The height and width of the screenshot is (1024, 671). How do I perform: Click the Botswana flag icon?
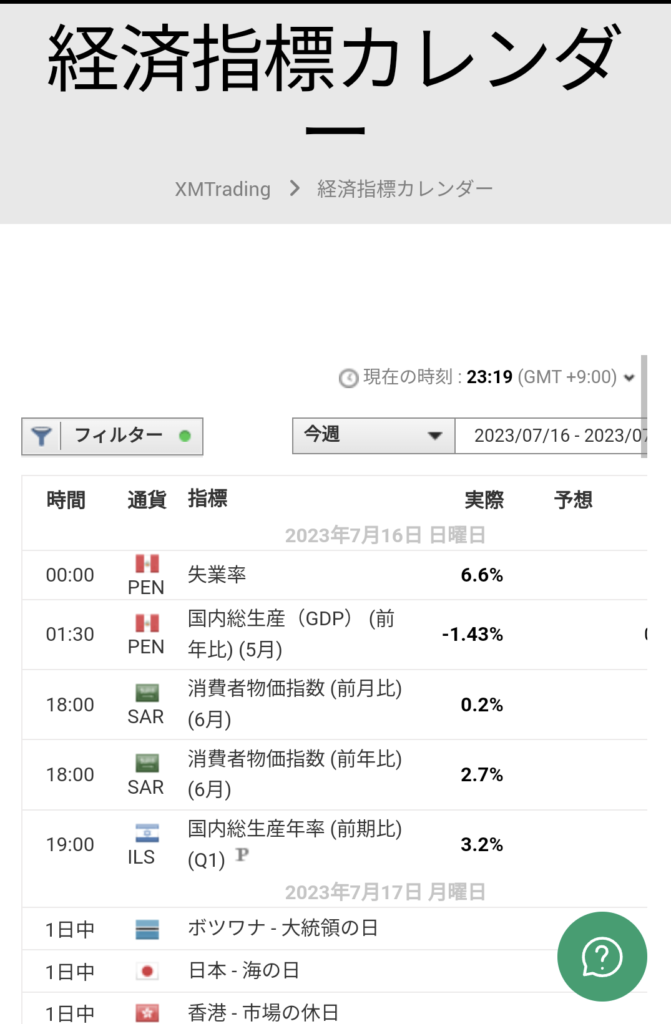(147, 929)
